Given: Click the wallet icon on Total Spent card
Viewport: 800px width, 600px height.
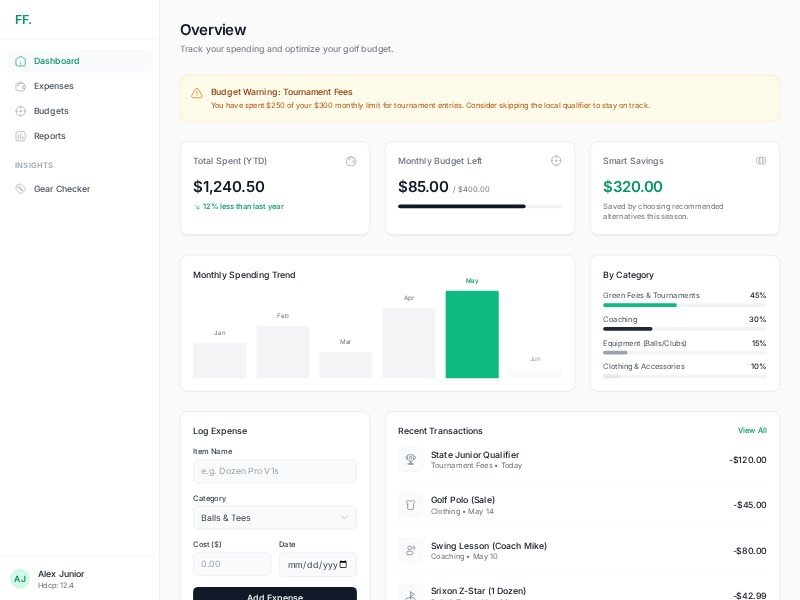Looking at the screenshot, I should coord(351,161).
